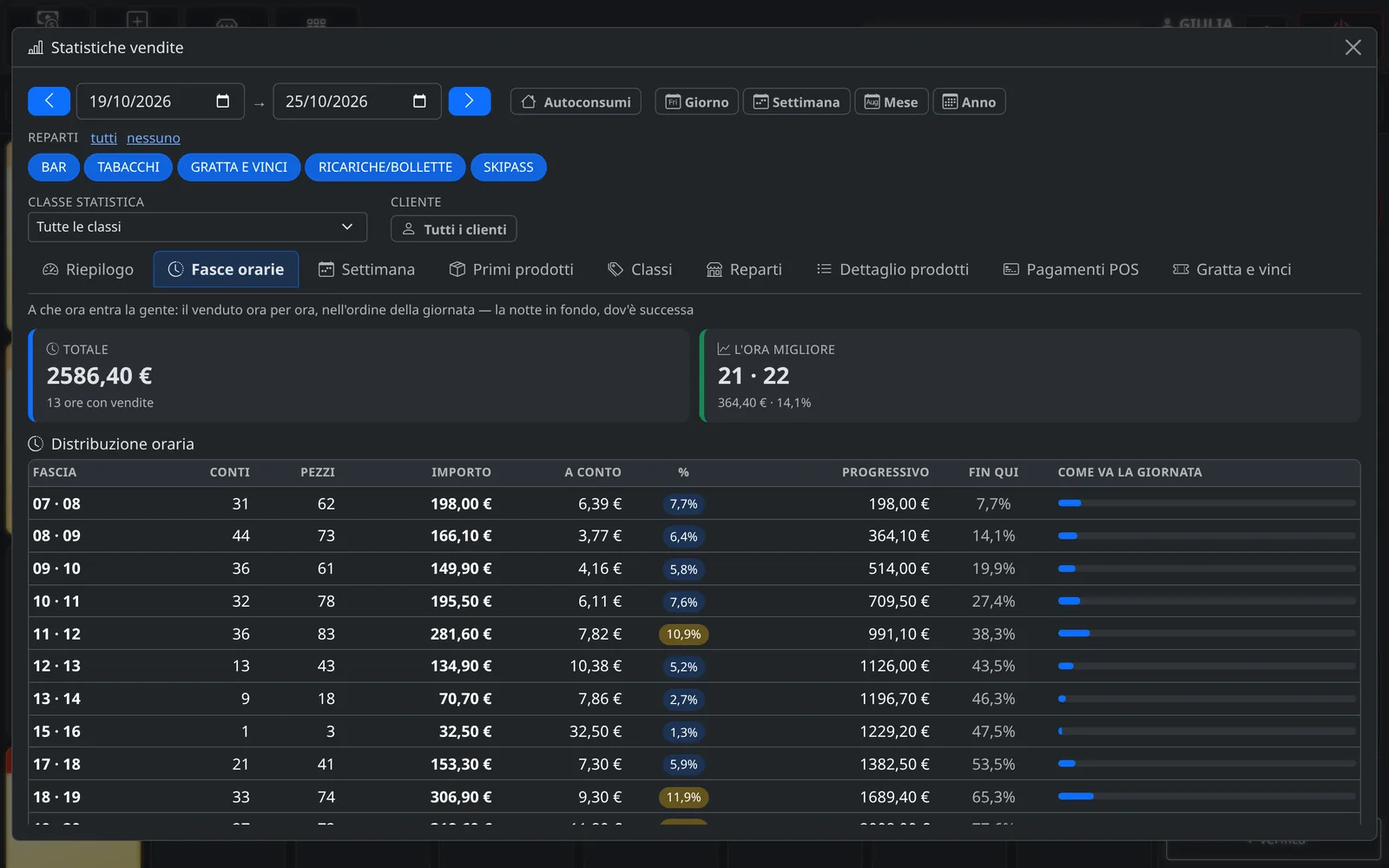Set the period to Anno
This screenshot has height=868, width=1389.
coord(969,102)
